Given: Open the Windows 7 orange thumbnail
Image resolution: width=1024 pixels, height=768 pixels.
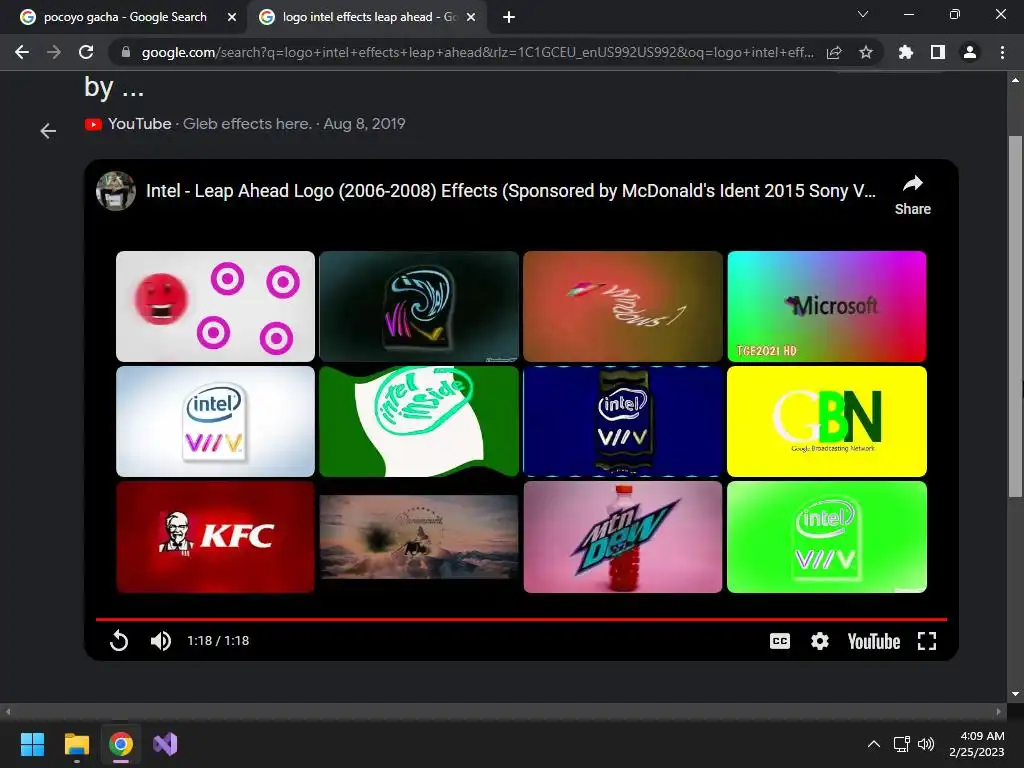Looking at the screenshot, I should (x=623, y=306).
